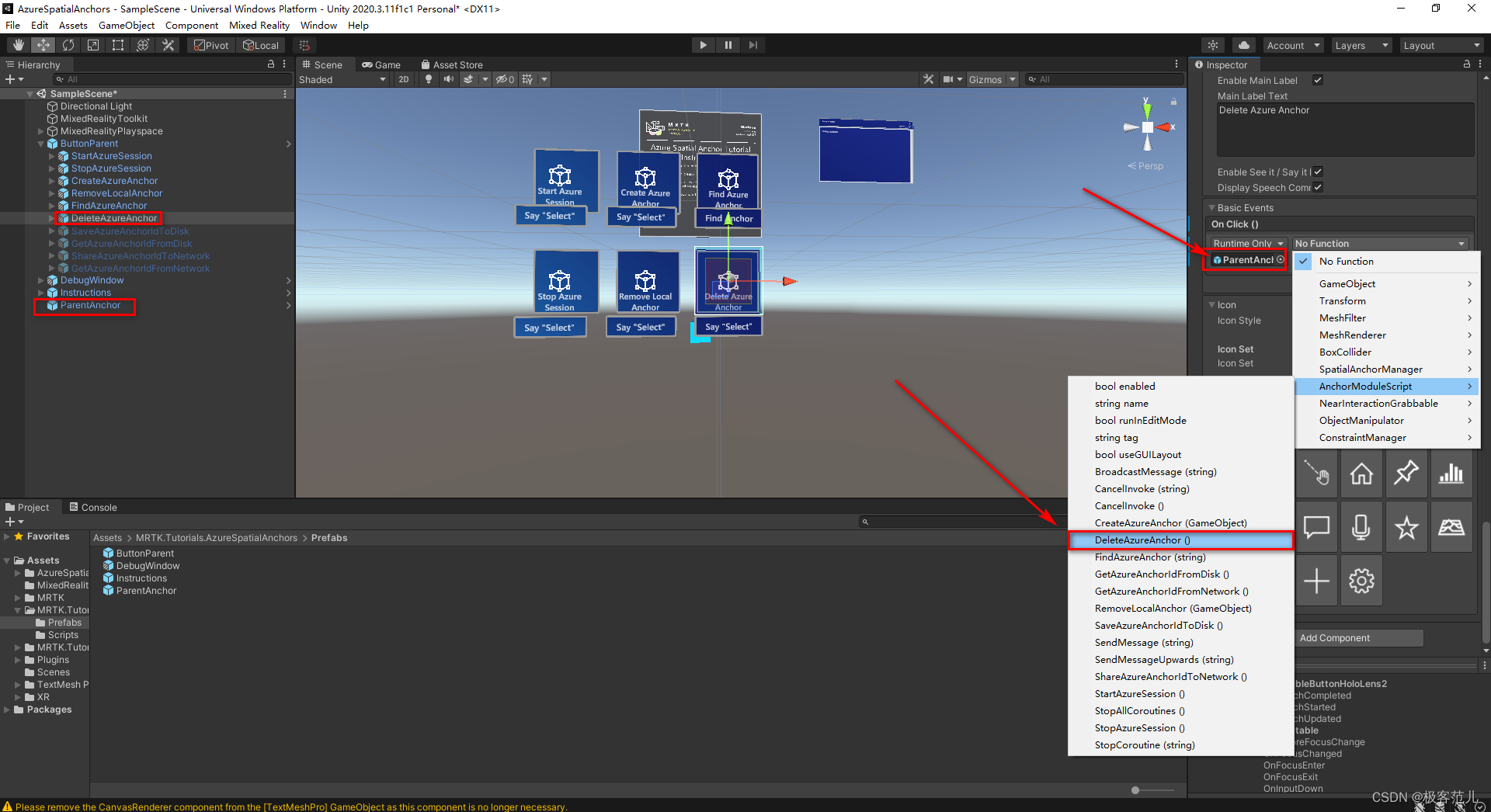Select the Move tool in toolbar
Screen dimensions: 1491x812
pos(43,45)
